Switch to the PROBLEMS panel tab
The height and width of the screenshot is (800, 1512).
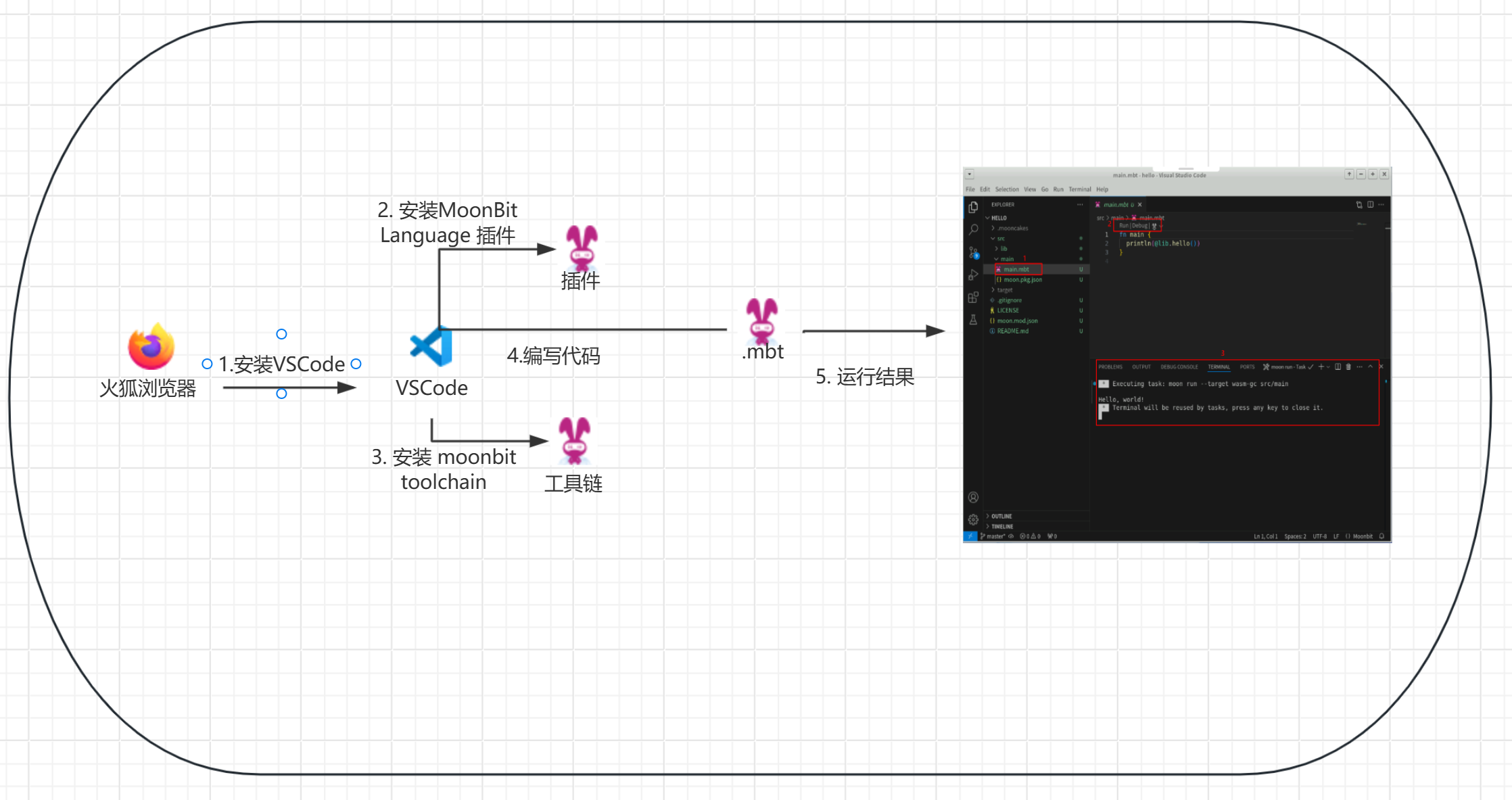click(x=1110, y=367)
